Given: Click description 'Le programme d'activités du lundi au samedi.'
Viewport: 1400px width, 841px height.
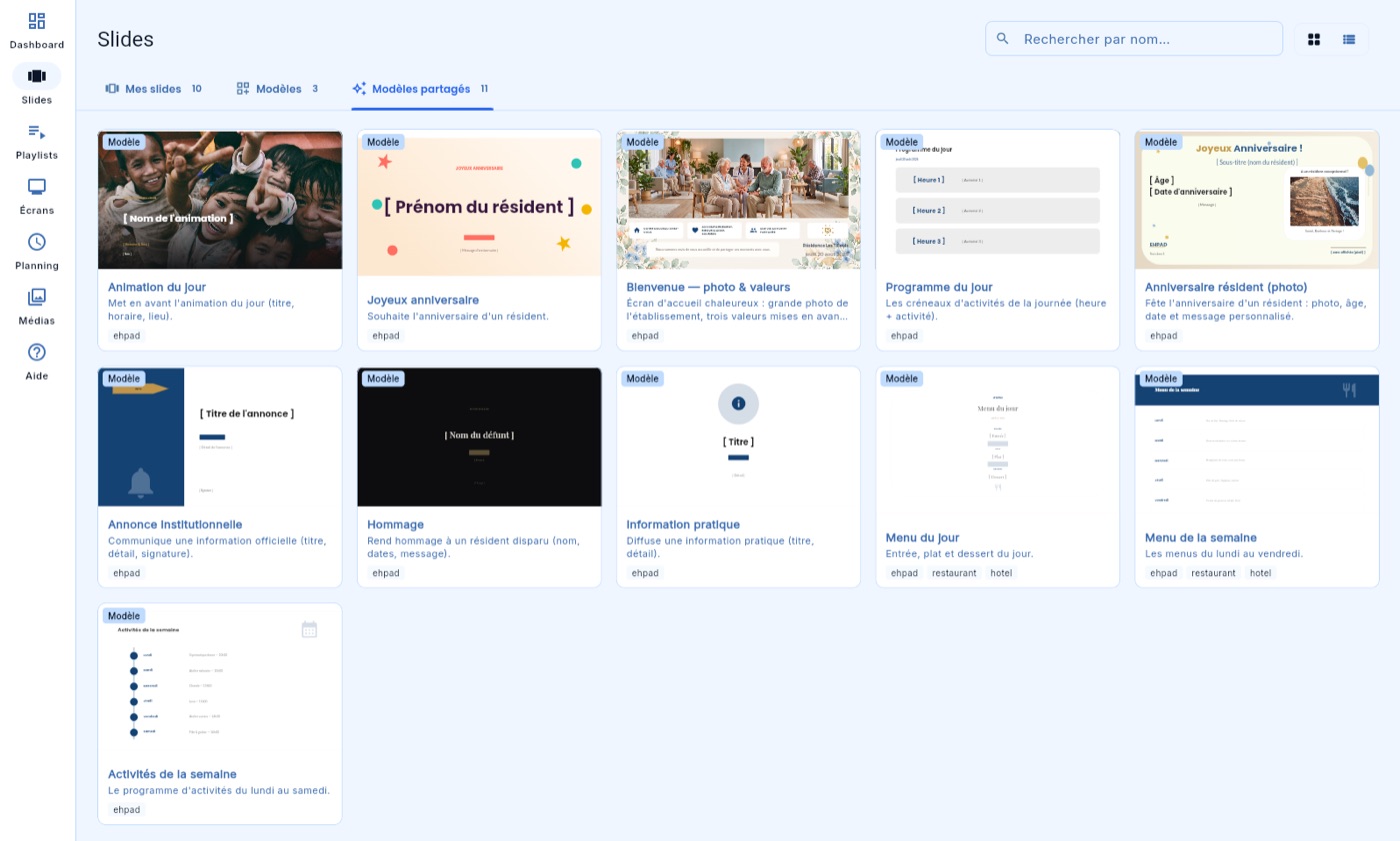Looking at the screenshot, I should (x=219, y=790).
